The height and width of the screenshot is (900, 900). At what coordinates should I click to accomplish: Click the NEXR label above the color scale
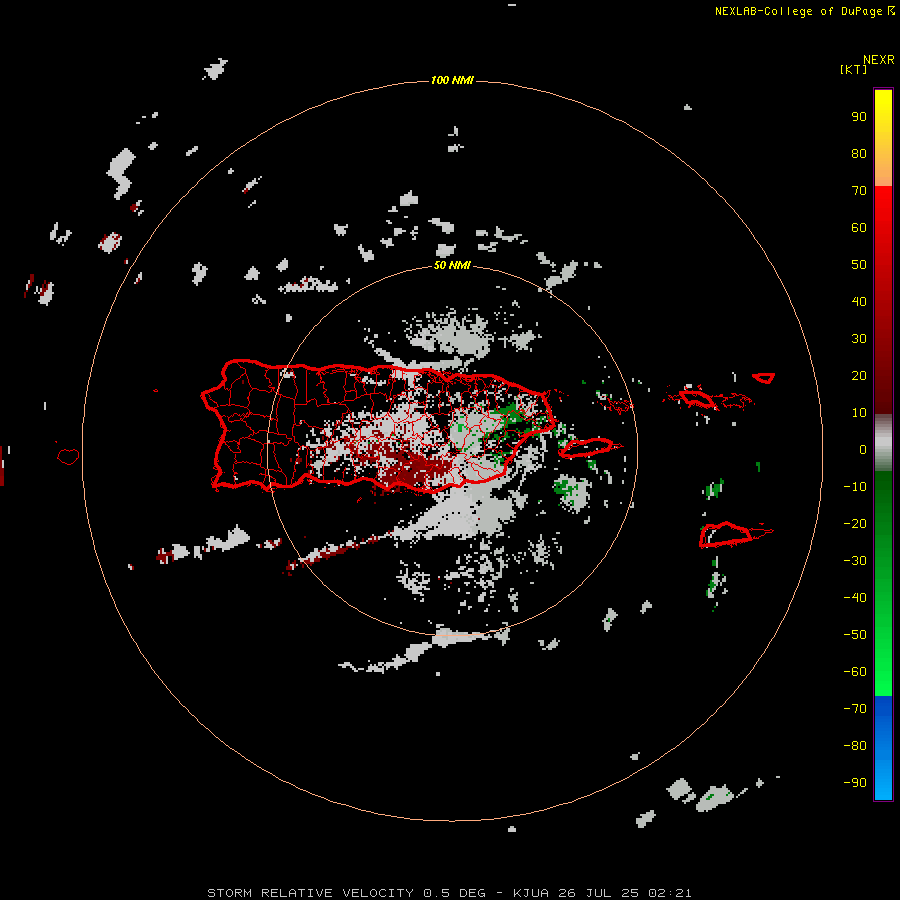[878, 60]
